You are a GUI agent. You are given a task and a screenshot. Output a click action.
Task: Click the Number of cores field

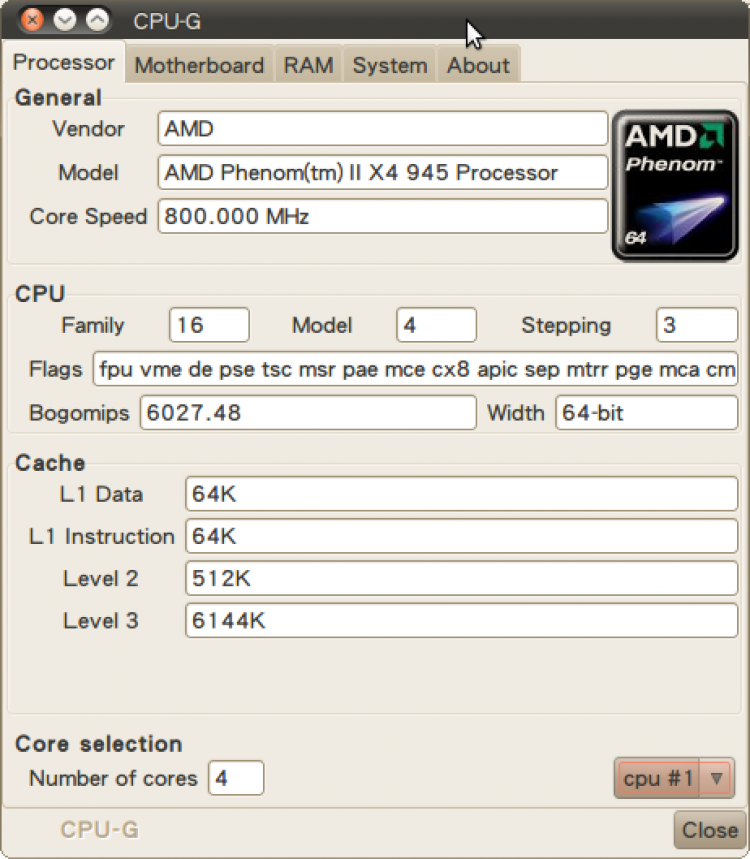pyautogui.click(x=236, y=777)
